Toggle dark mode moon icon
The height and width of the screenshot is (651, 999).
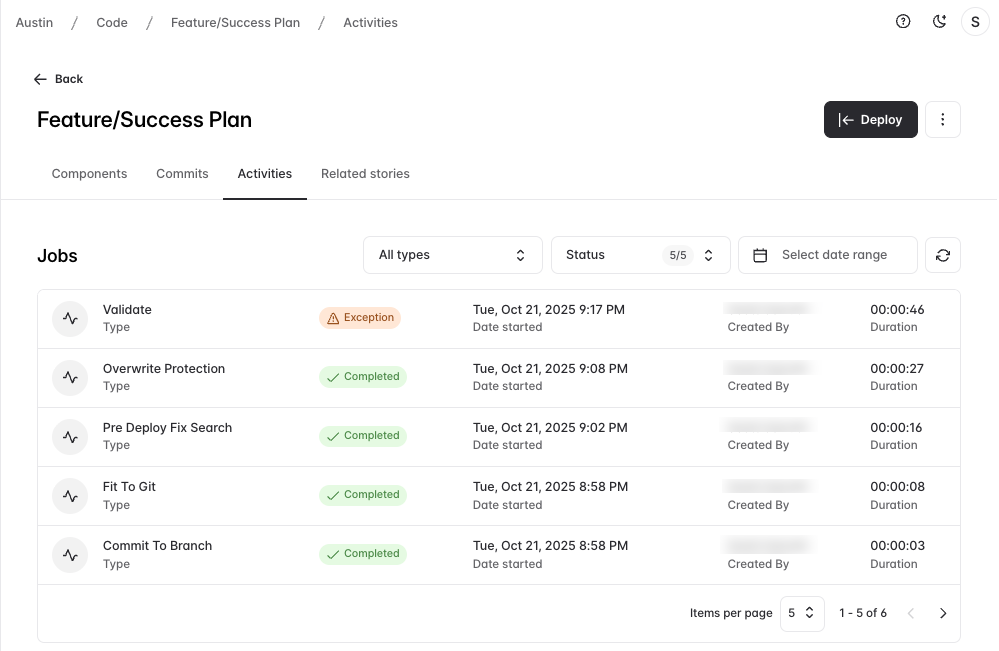939,22
